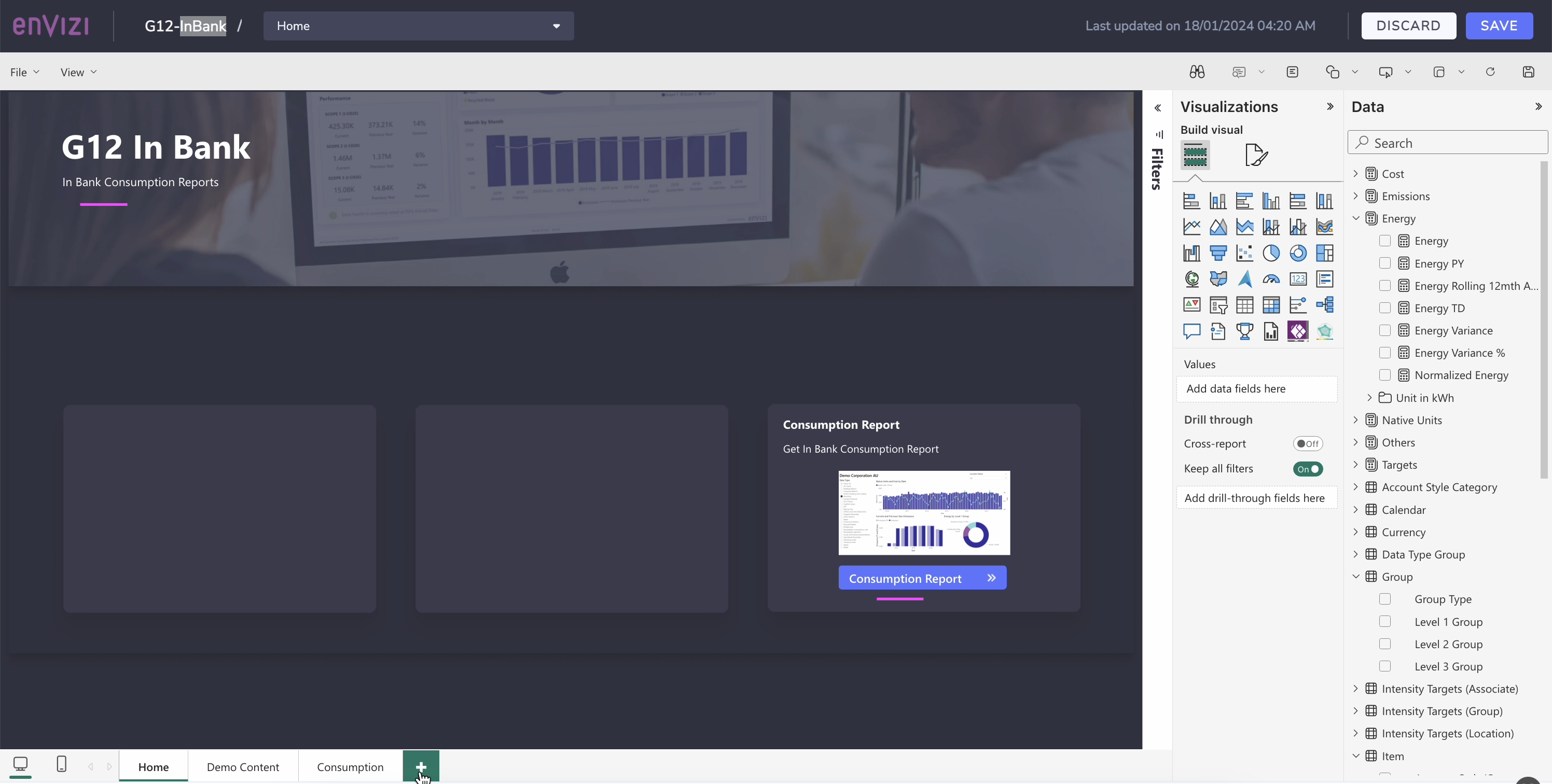Select the donut chart visualization icon
Screen dimensions: 1552x784
(x=1298, y=253)
